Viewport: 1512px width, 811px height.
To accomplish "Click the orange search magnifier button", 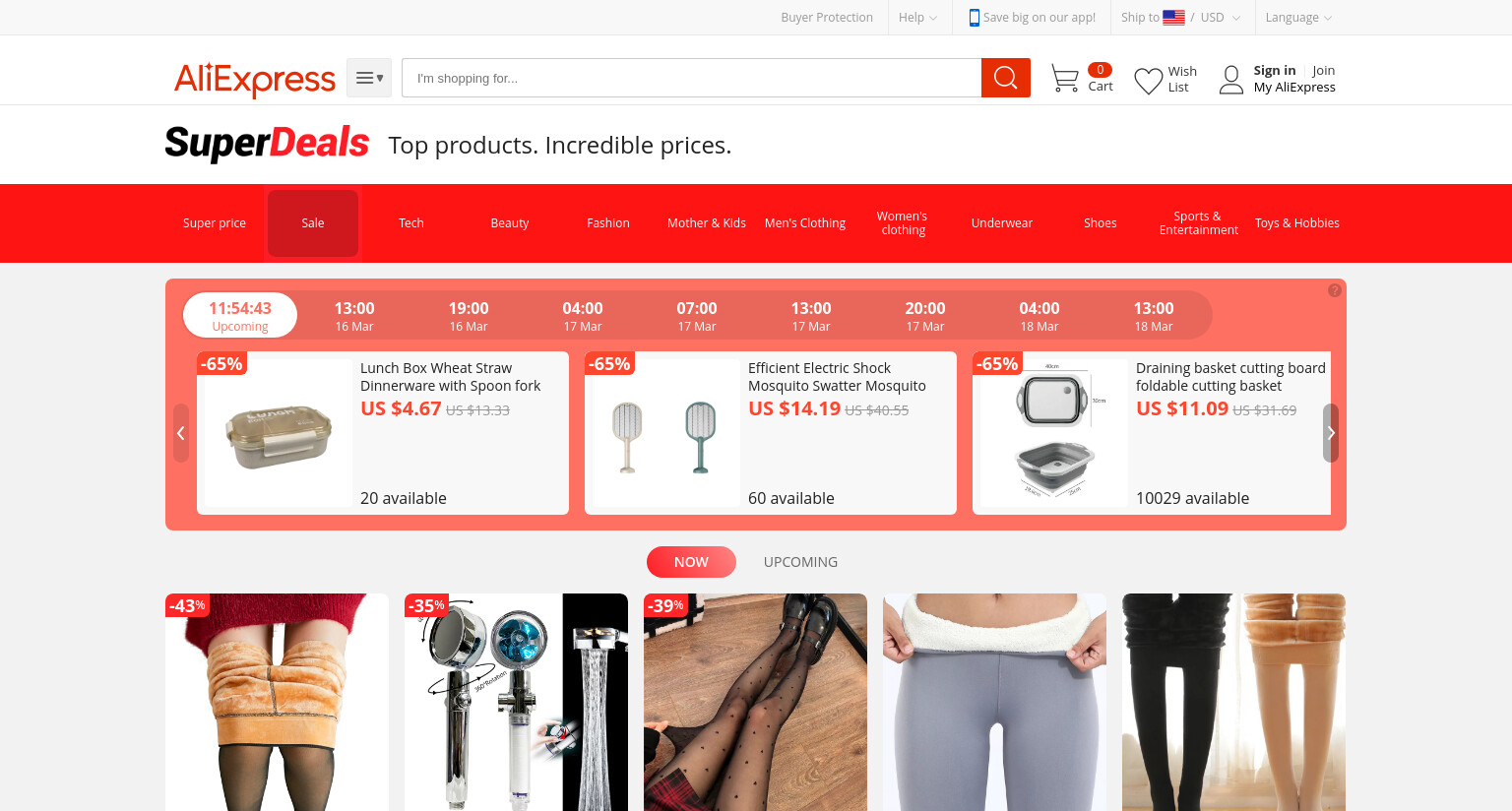I will [1005, 78].
